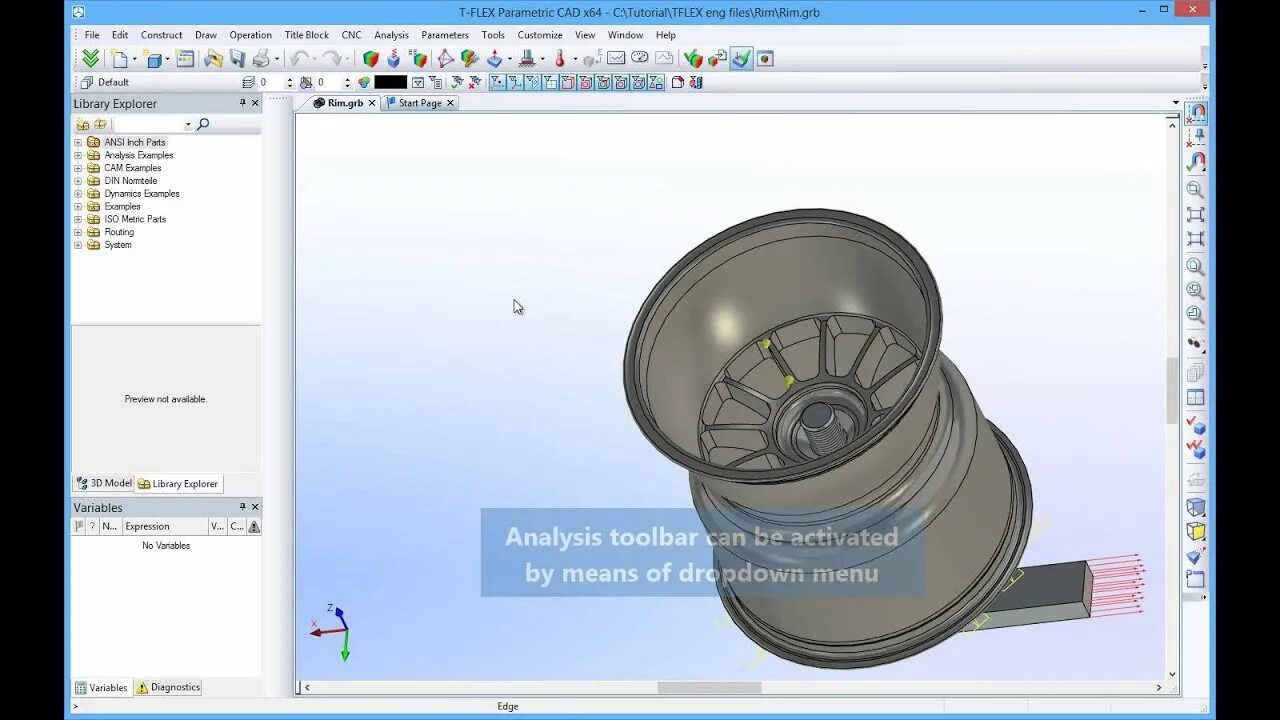Viewport: 1280px width, 720px height.
Task: Switch to the Diagnostics tab
Action: click(x=168, y=687)
